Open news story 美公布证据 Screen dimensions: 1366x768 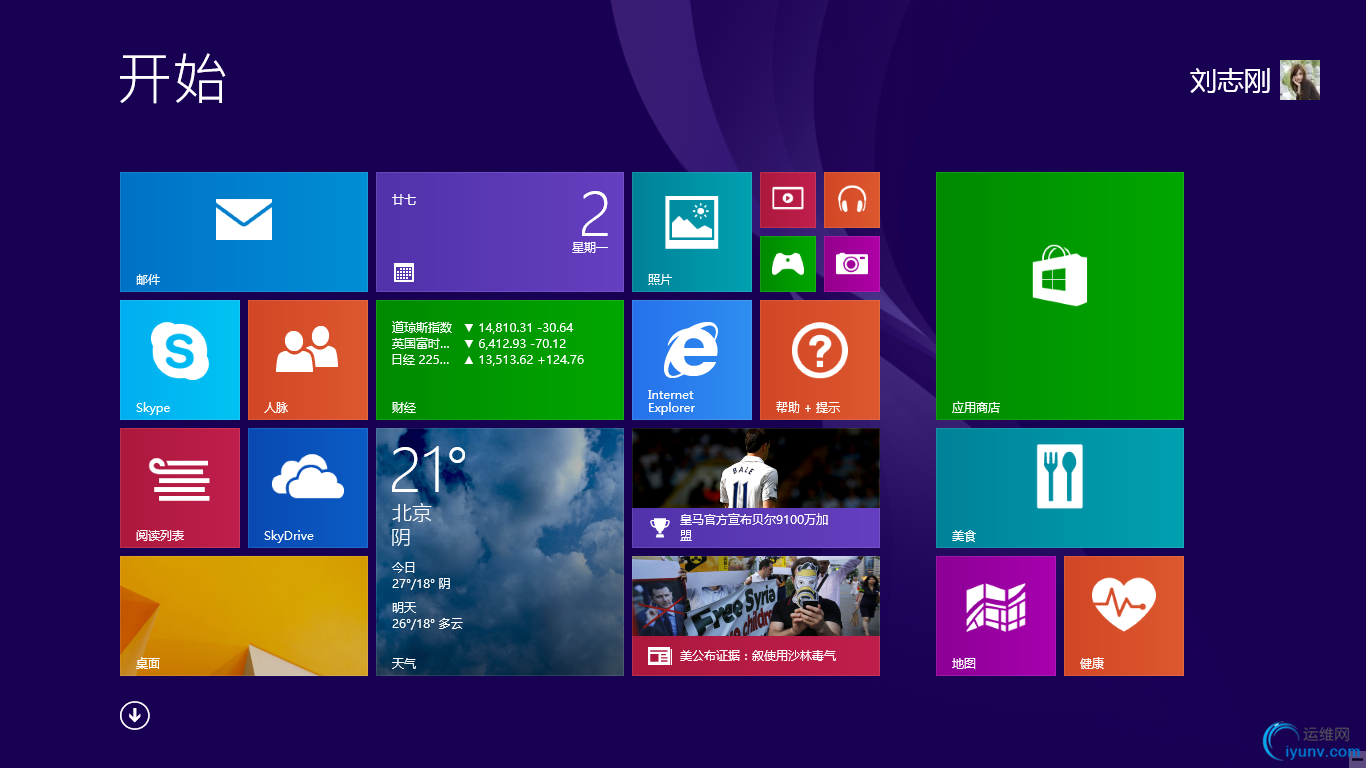[756, 616]
